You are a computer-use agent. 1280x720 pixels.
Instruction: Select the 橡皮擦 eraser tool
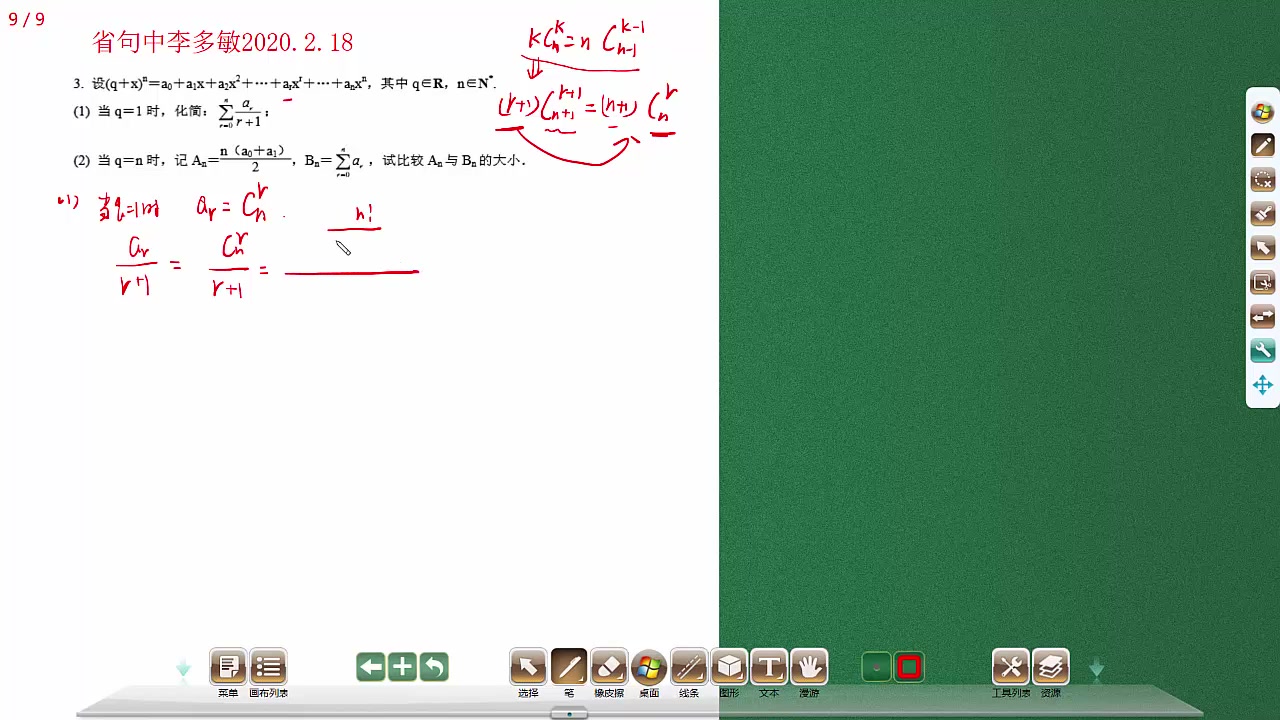click(608, 667)
